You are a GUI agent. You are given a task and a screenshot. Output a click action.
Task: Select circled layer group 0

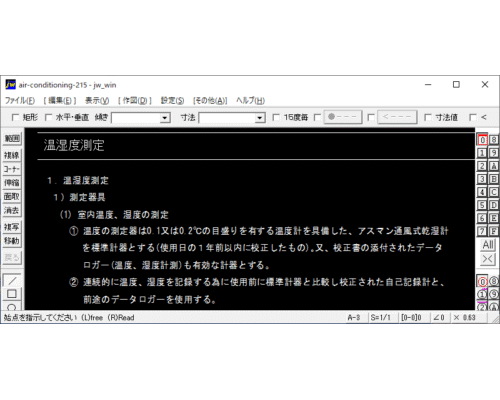point(482,282)
